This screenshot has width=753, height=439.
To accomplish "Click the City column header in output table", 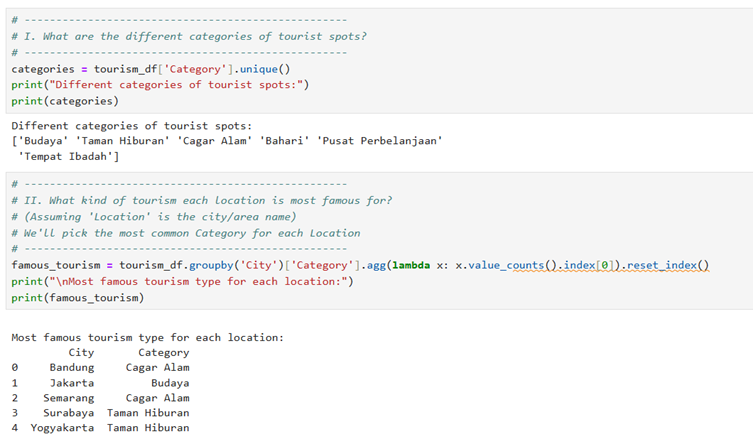I will pos(81,352).
